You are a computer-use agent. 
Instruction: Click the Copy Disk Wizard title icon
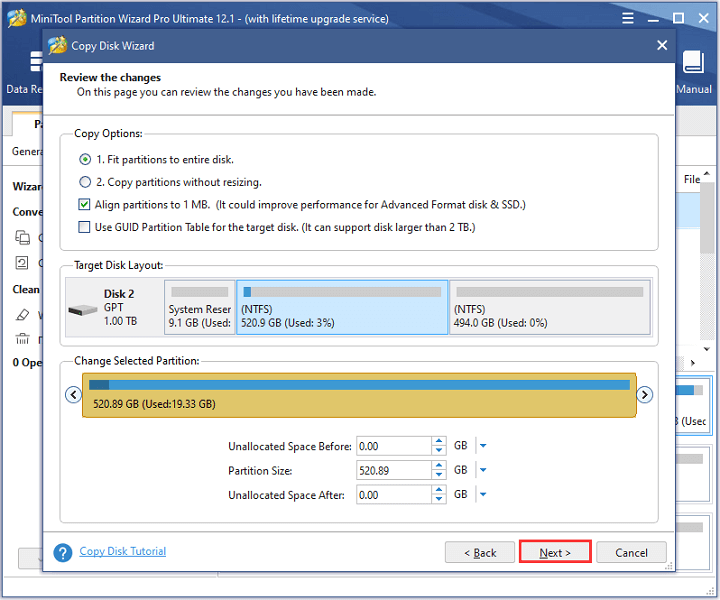58,45
